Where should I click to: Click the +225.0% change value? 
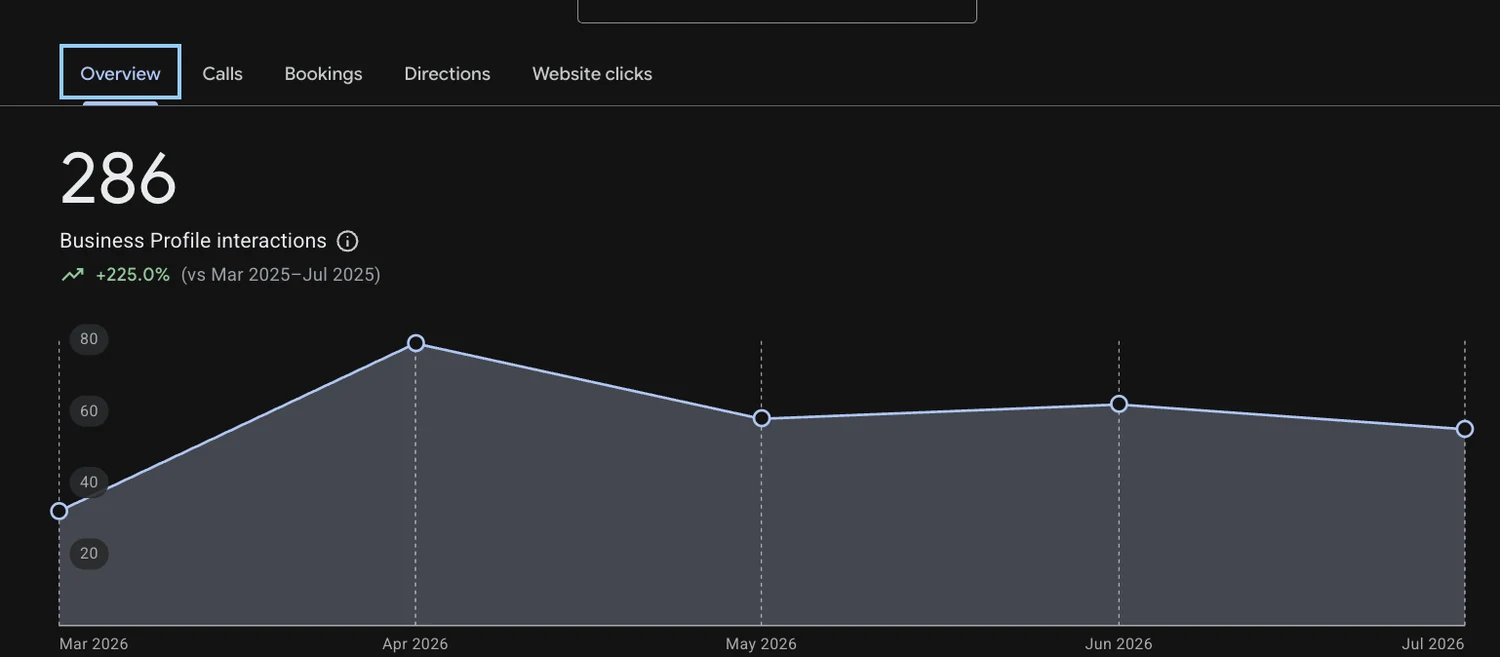pos(133,274)
